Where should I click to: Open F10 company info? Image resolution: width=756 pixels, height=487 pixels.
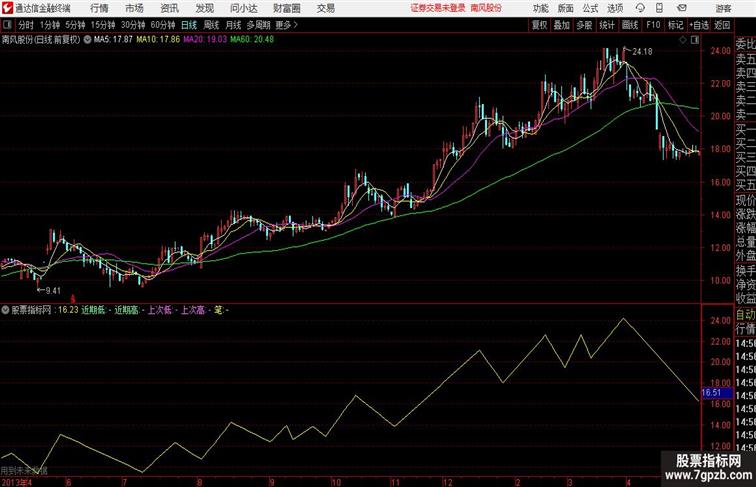(x=653, y=25)
